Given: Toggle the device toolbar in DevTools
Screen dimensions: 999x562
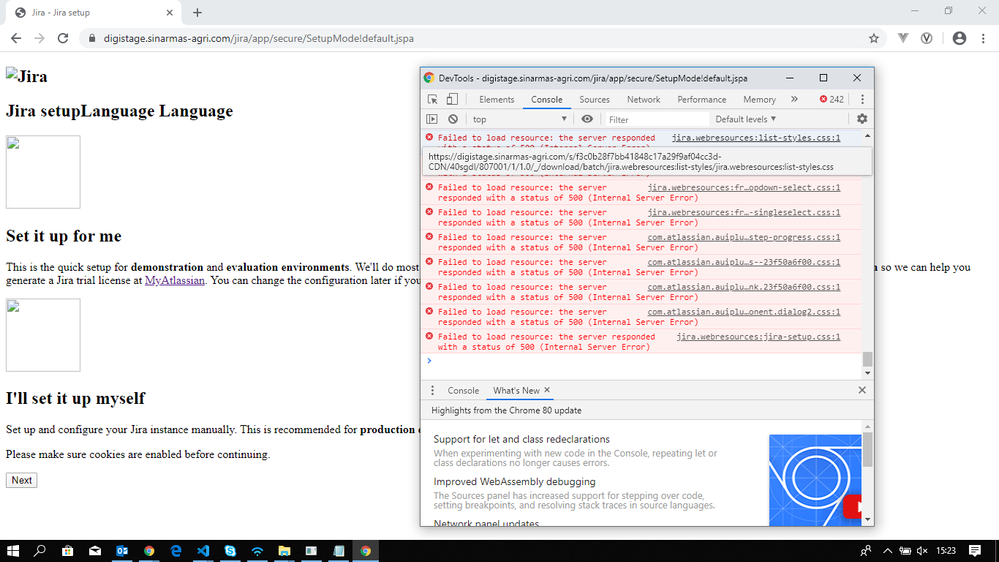Looking at the screenshot, I should coord(452,99).
